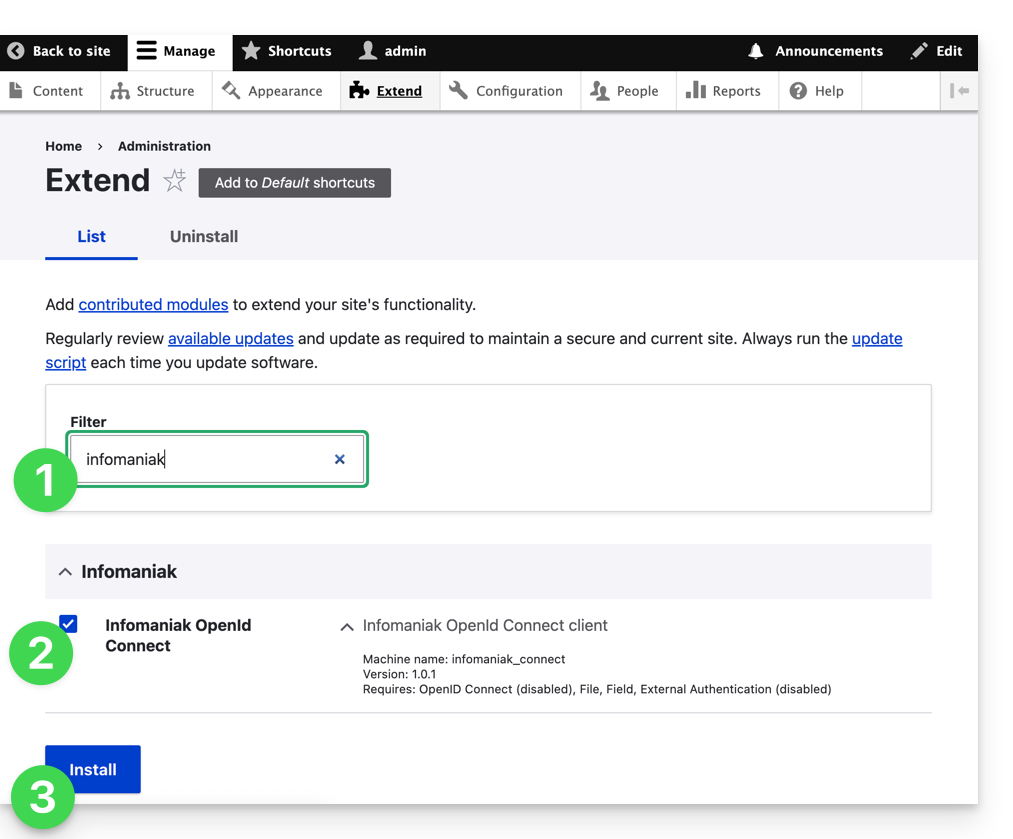Open the Content menu label
1013x839 pixels.
pyautogui.click(x=58, y=91)
